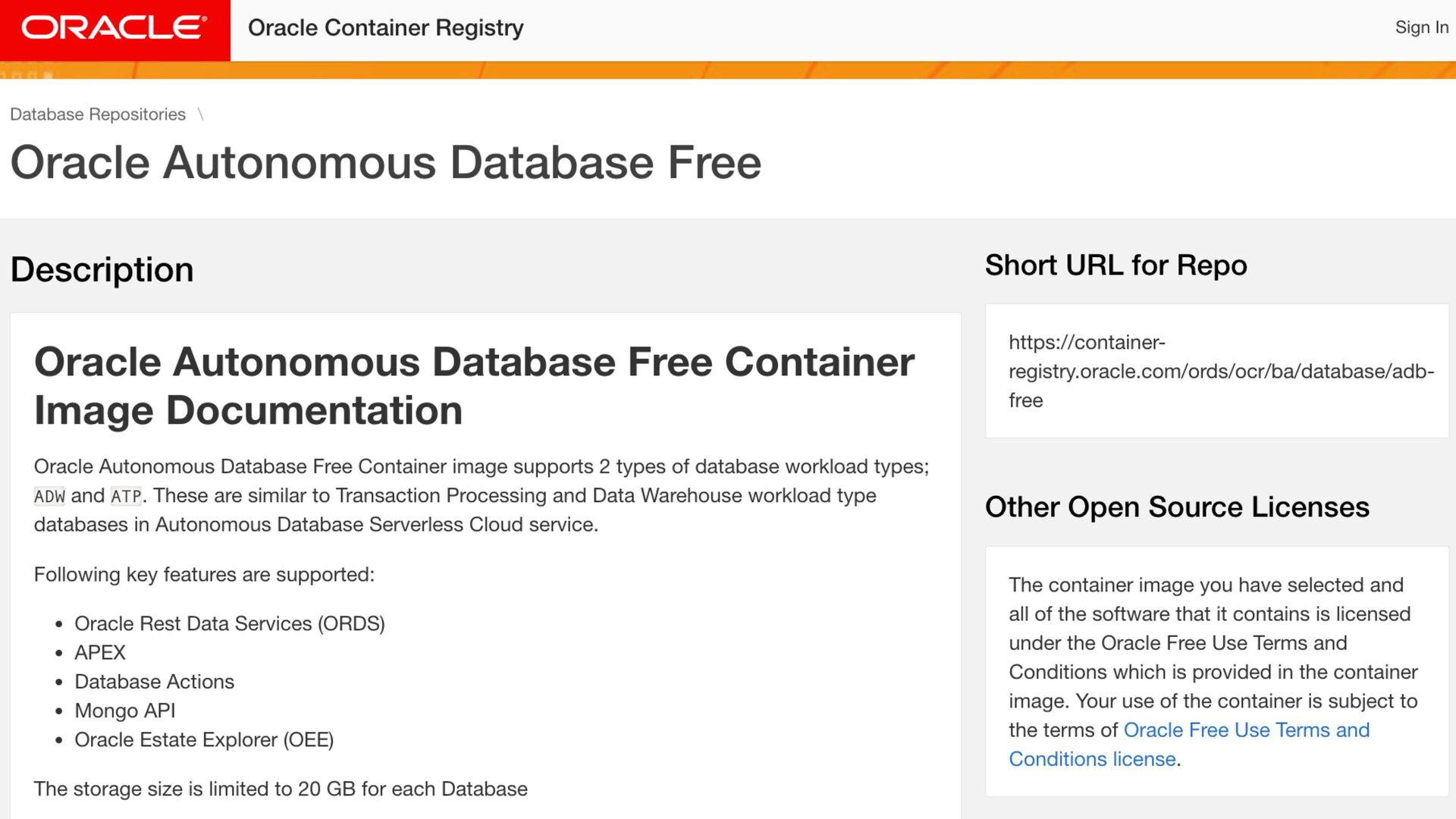The width and height of the screenshot is (1456, 819).
Task: Click the Oracle Rest Data Services list item
Action: pos(229,623)
